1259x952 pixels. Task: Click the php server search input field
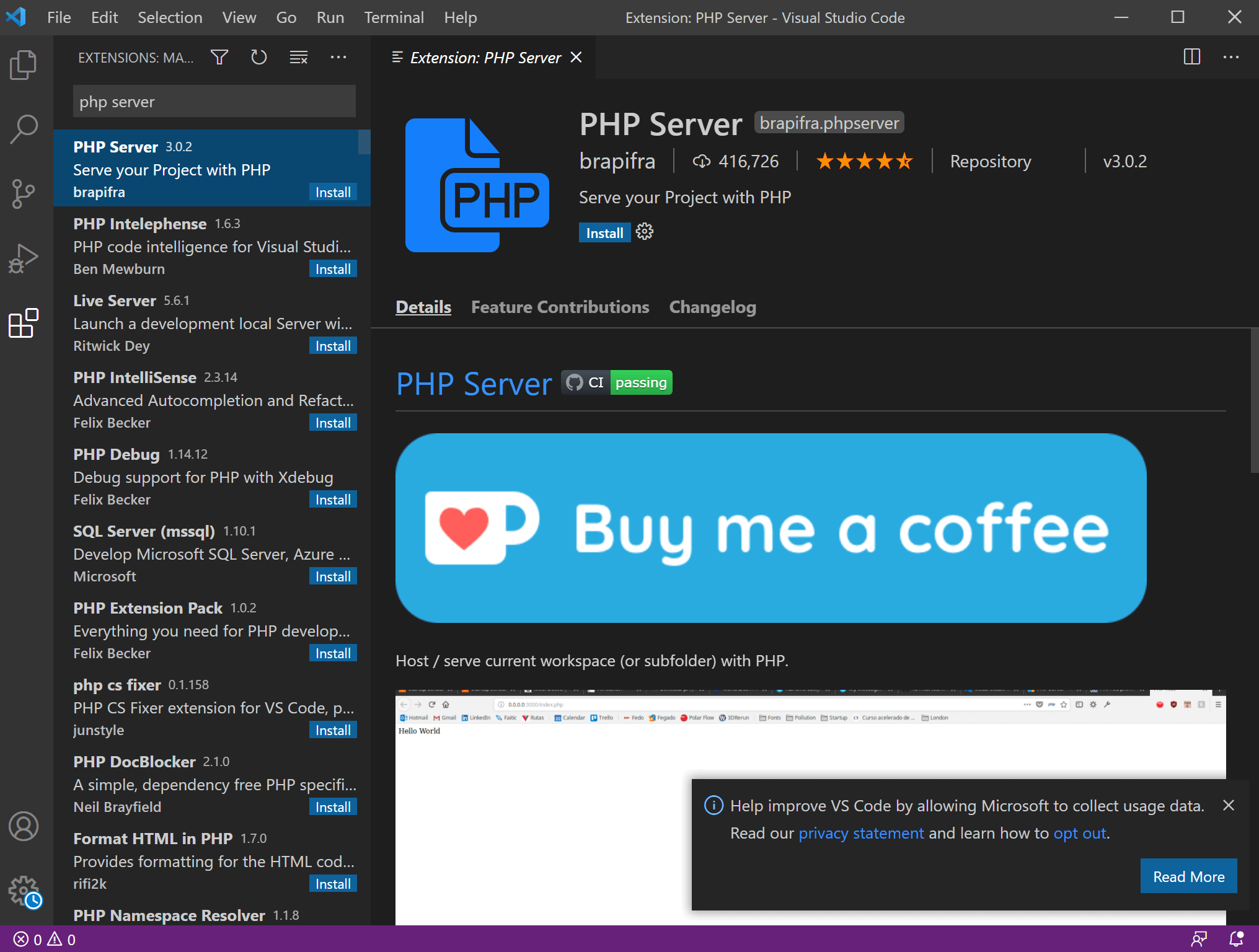pyautogui.click(x=214, y=102)
